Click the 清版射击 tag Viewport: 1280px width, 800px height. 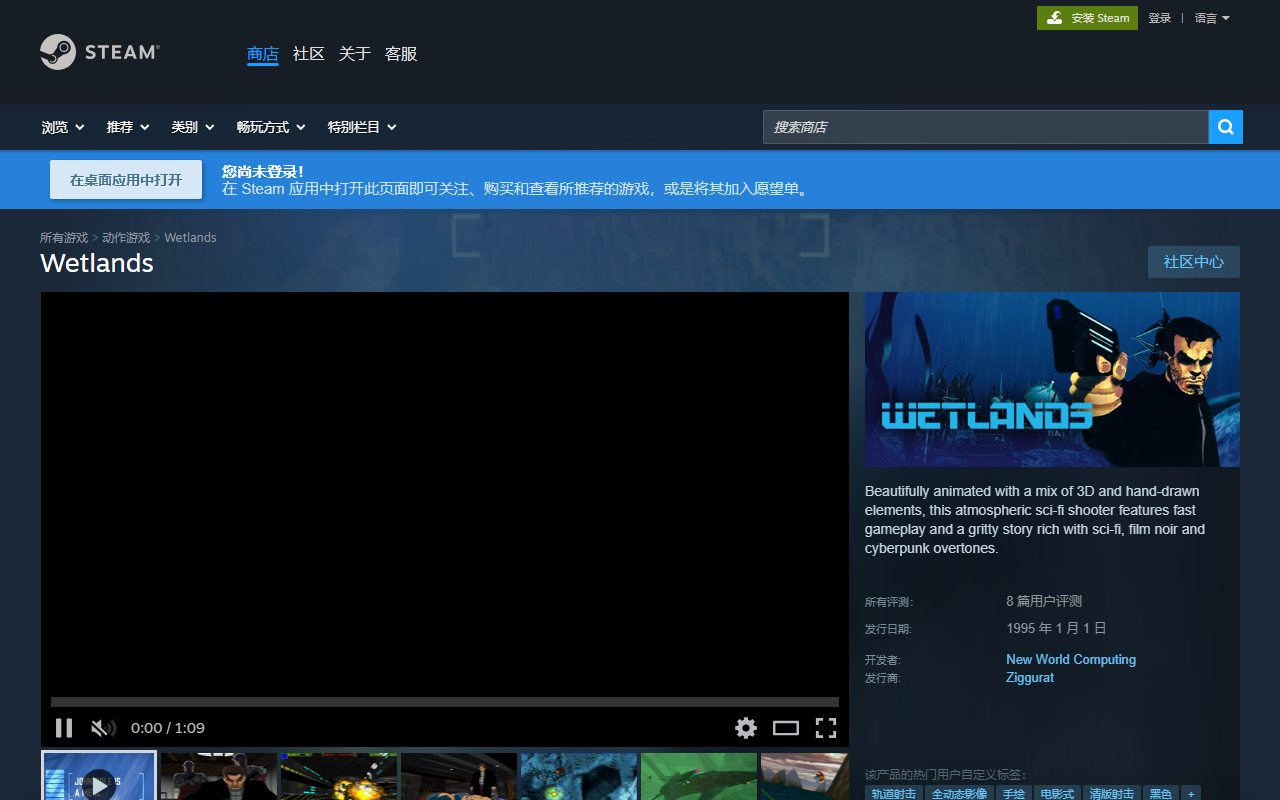pyautogui.click(x=1111, y=794)
